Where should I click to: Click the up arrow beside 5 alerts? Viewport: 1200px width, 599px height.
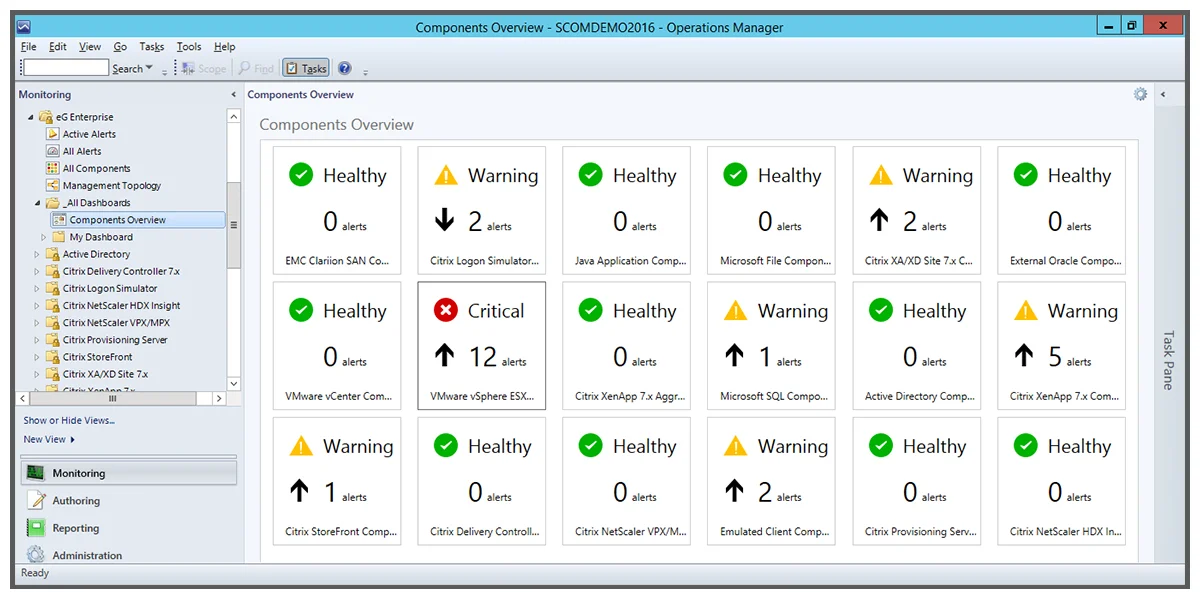click(1025, 355)
